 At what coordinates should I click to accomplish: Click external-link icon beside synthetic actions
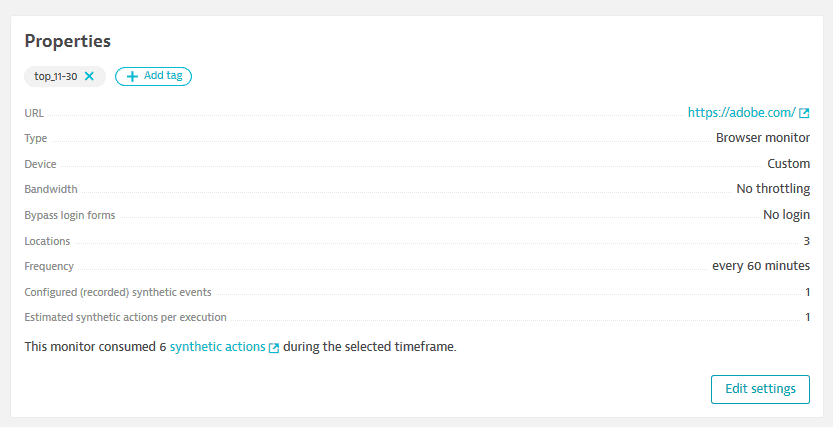(x=274, y=348)
